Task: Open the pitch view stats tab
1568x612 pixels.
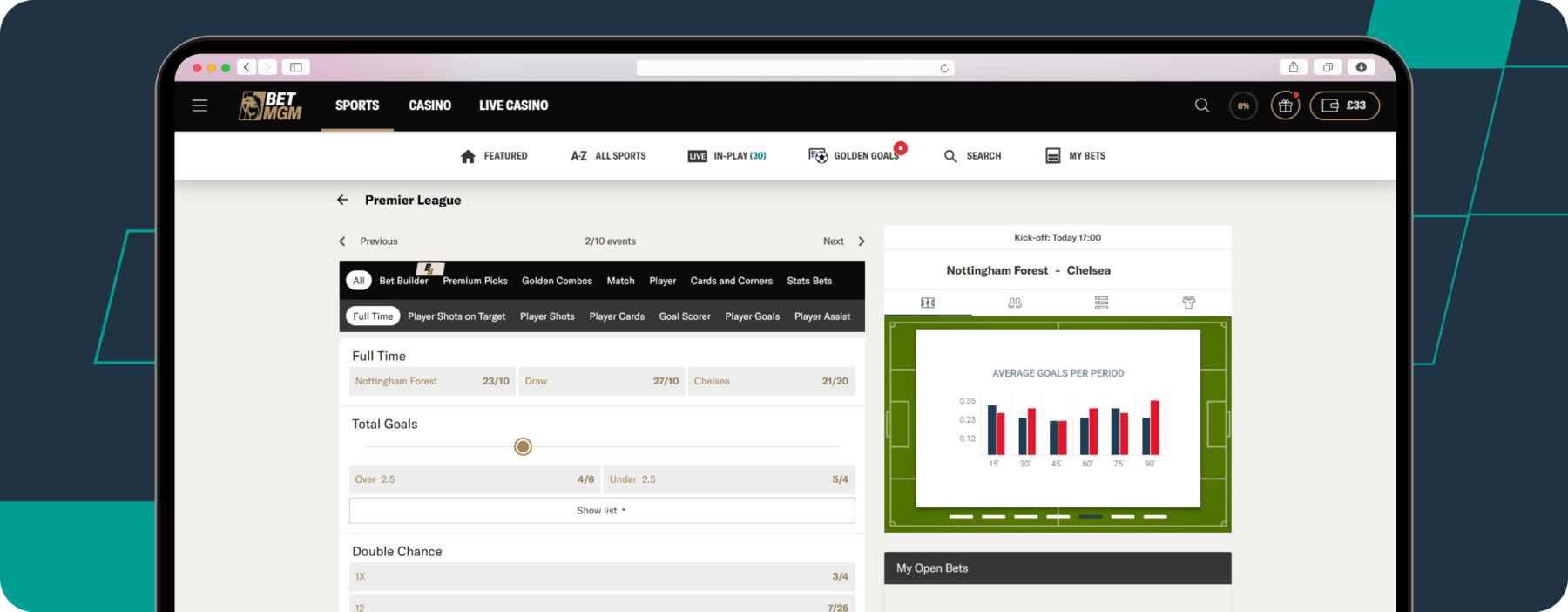Action: tap(928, 303)
